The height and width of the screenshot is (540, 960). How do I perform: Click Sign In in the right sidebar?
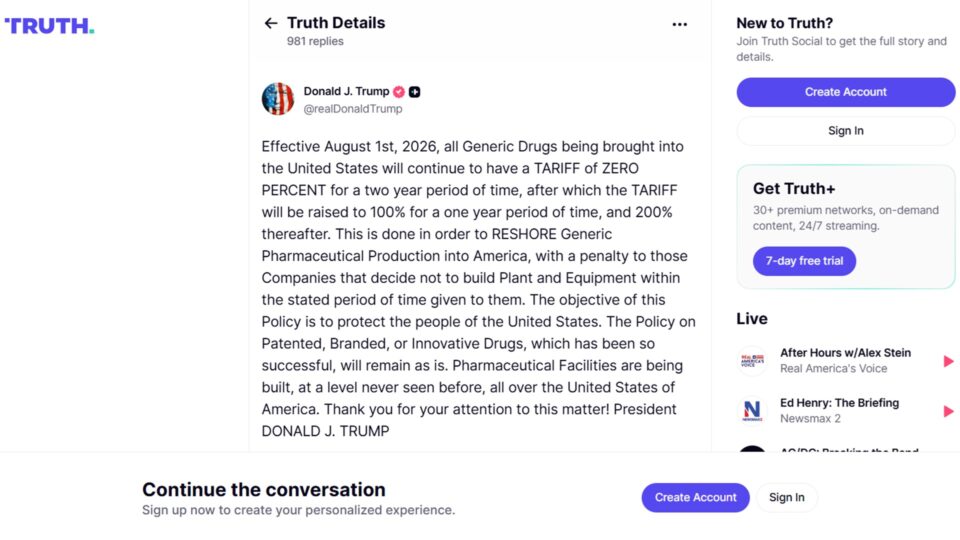[846, 130]
